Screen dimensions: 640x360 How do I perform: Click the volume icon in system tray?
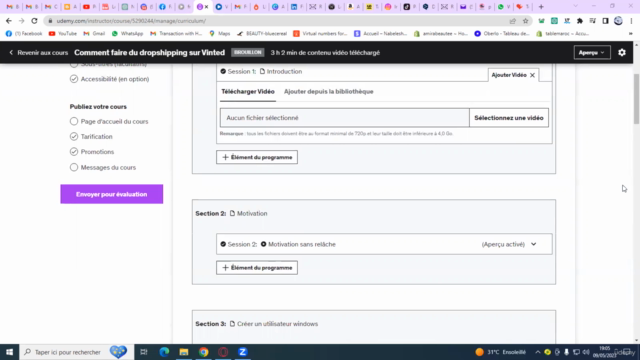click(x=586, y=352)
